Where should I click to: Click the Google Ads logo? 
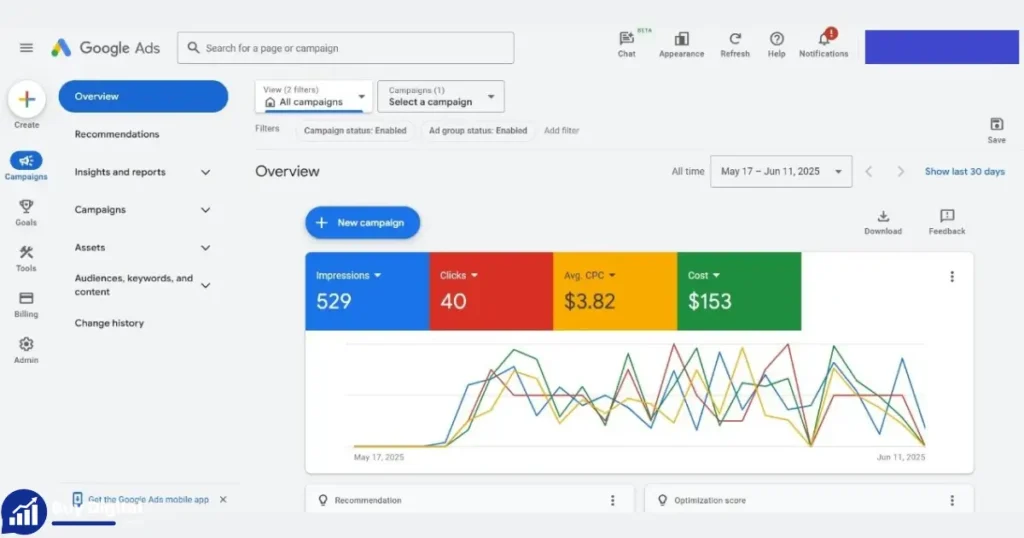(x=105, y=48)
